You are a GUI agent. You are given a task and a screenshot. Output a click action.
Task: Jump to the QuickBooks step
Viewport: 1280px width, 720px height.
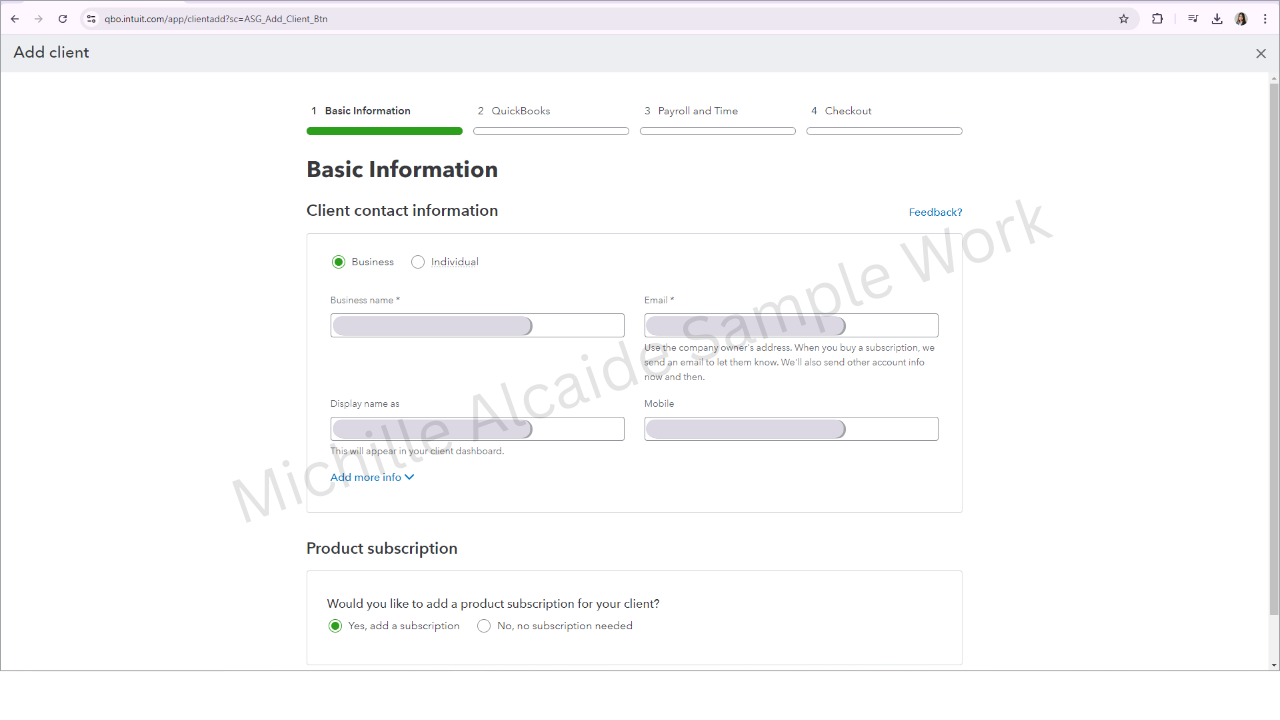point(551,118)
